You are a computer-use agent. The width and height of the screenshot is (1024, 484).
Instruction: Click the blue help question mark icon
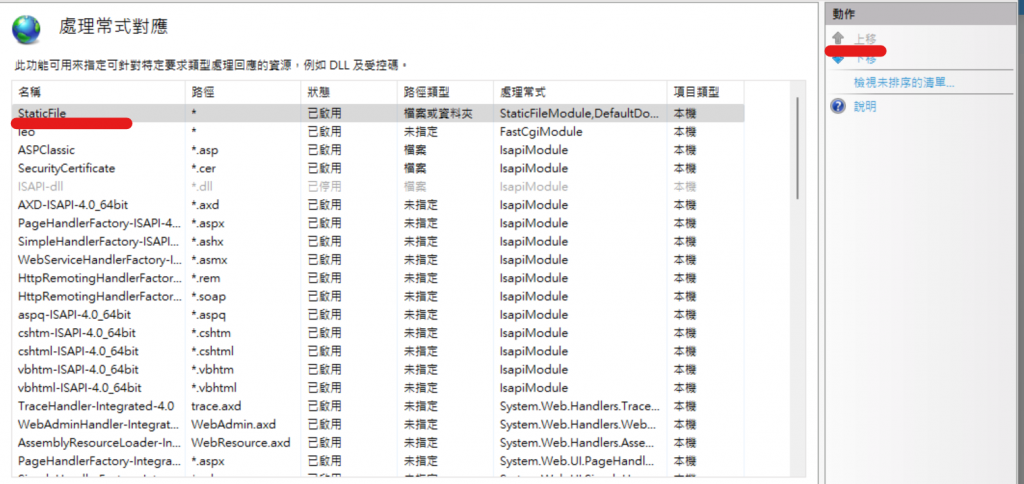pyautogui.click(x=839, y=106)
